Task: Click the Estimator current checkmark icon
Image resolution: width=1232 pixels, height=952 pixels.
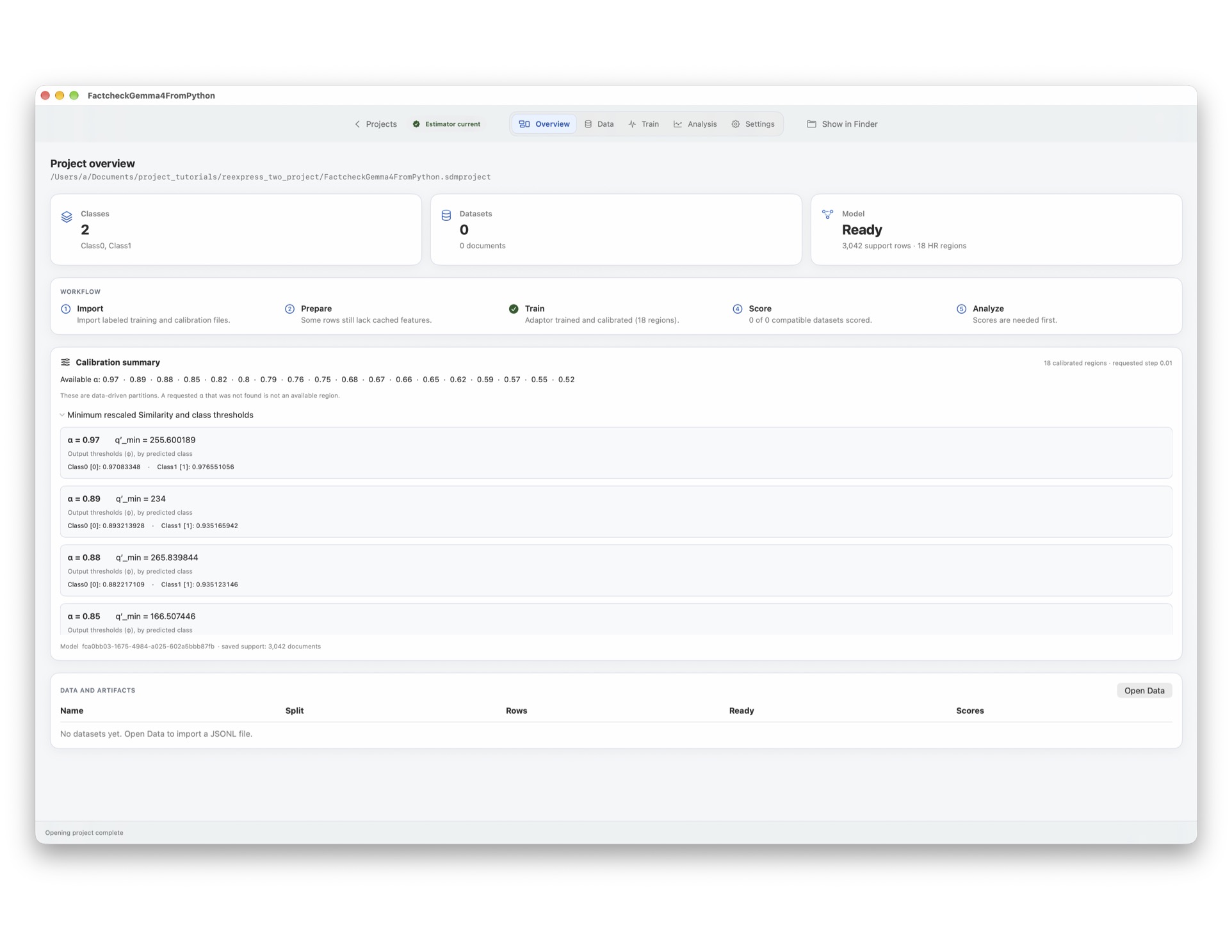Action: pyautogui.click(x=416, y=124)
